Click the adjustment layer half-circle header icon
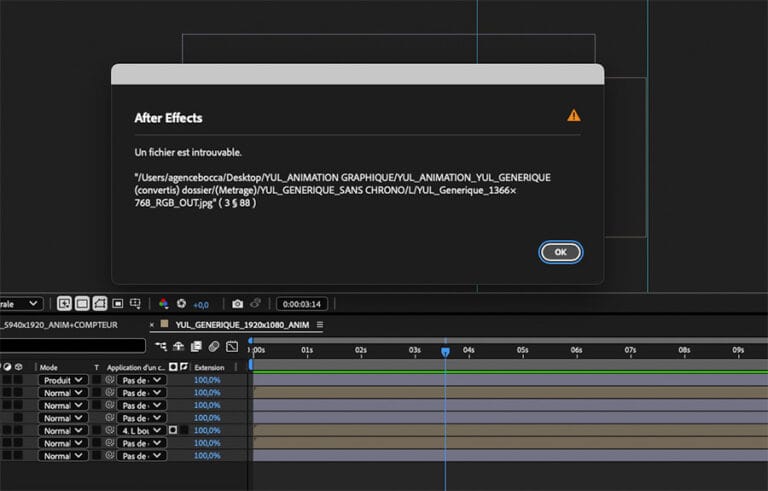 [7, 367]
